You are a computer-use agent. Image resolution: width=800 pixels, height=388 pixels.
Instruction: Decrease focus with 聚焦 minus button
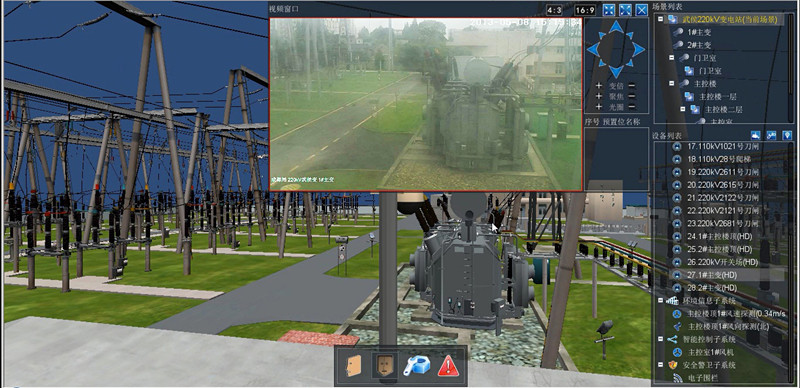click(x=632, y=96)
